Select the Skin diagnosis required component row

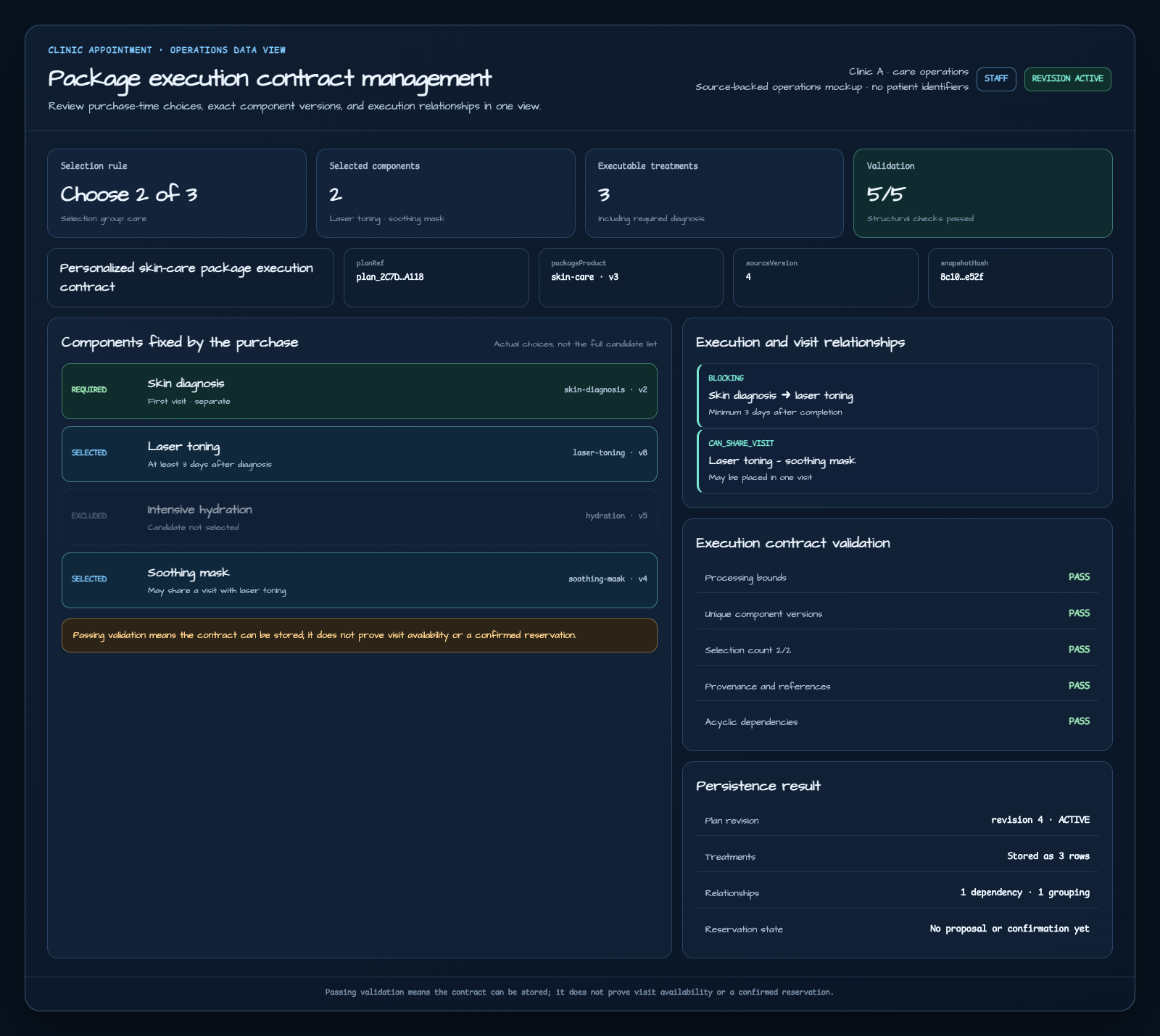[360, 391]
